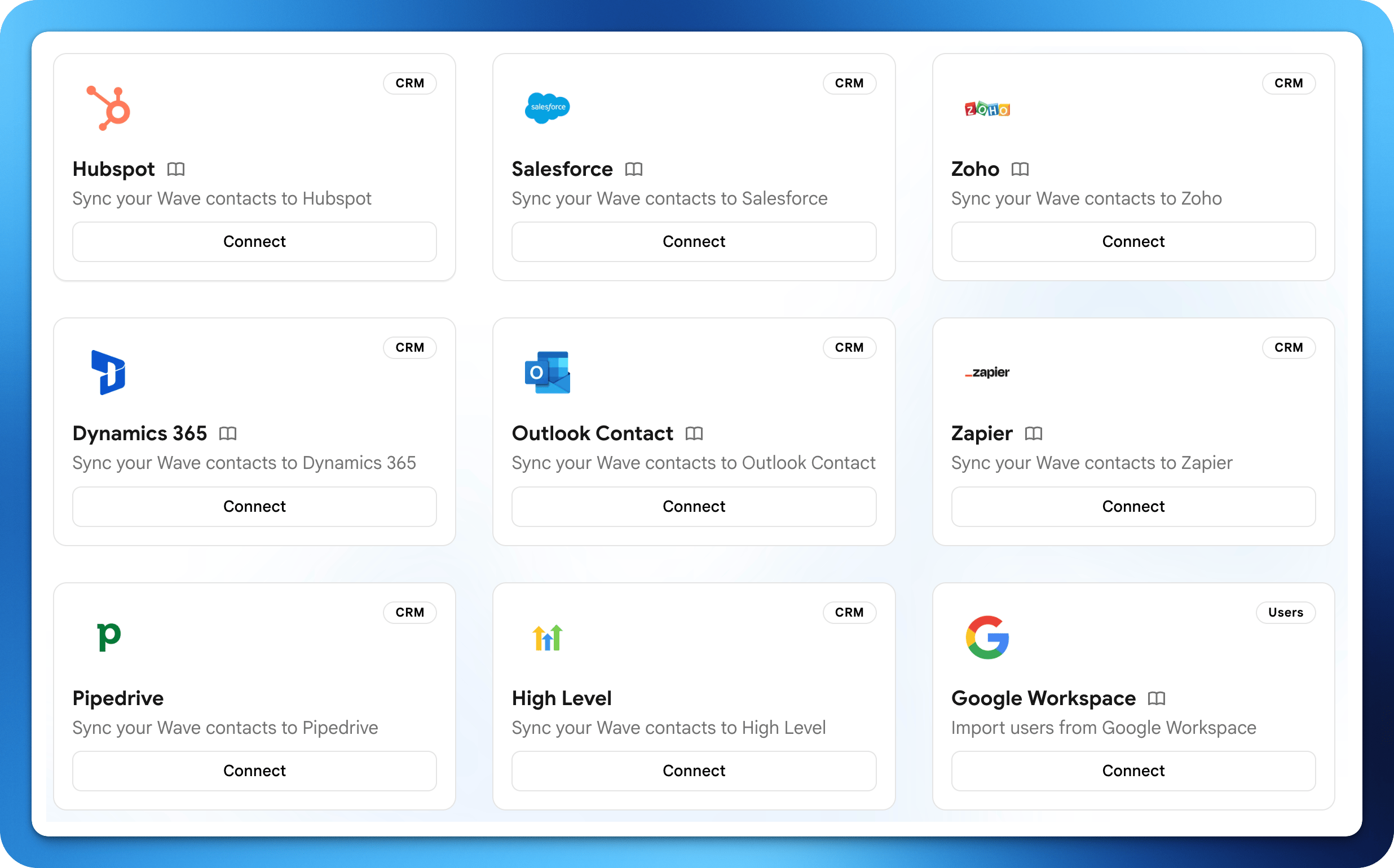The height and width of the screenshot is (868, 1394).
Task: Open the Salesforce documentation book icon
Action: (x=633, y=169)
